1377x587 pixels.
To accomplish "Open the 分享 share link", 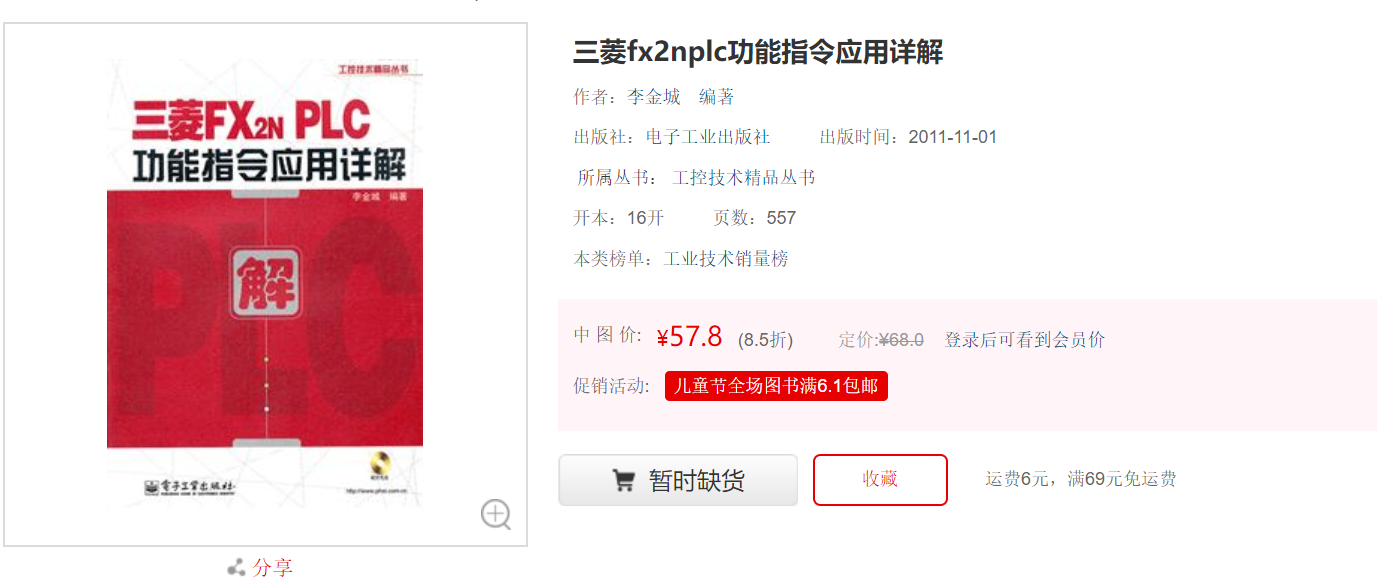I will pos(273,568).
